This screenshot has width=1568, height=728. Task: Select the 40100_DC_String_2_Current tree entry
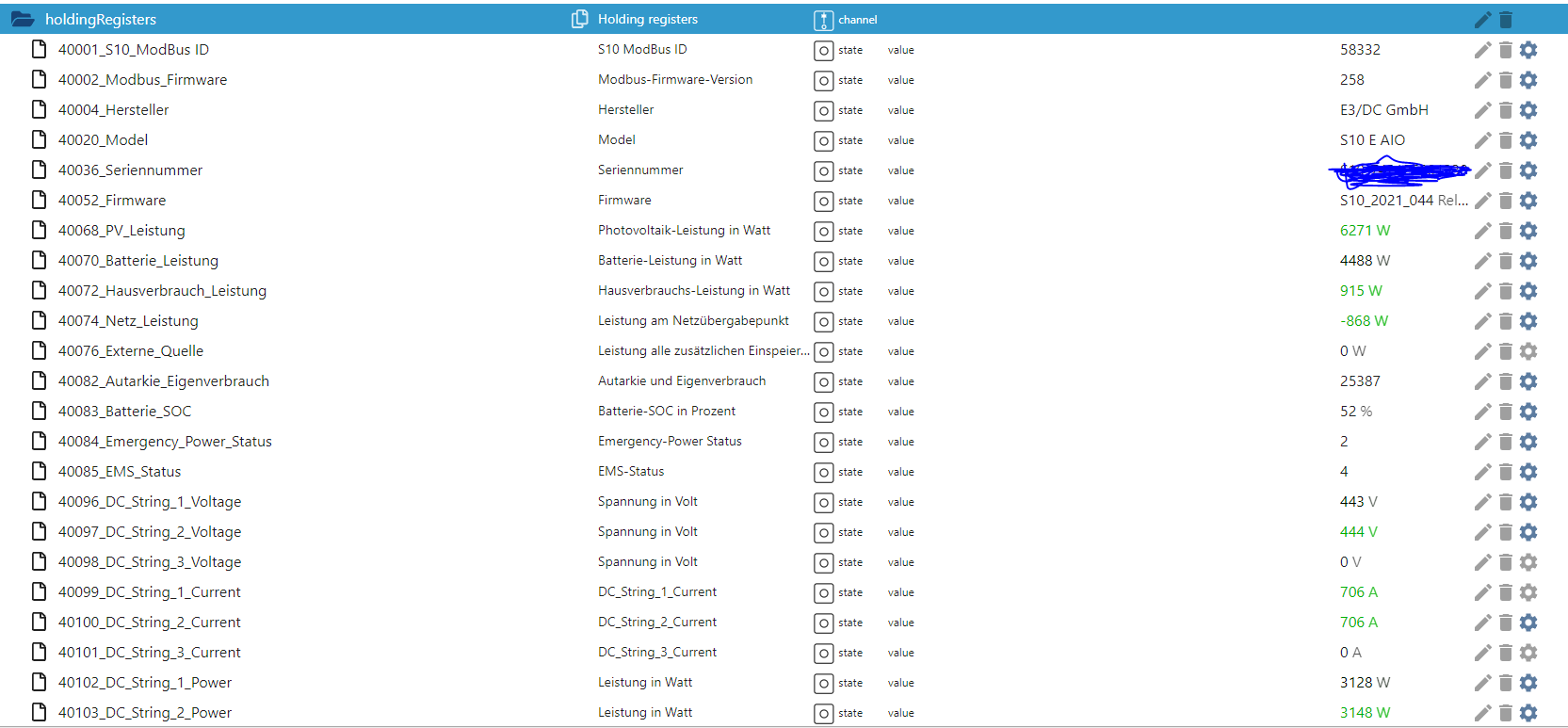[150, 623]
